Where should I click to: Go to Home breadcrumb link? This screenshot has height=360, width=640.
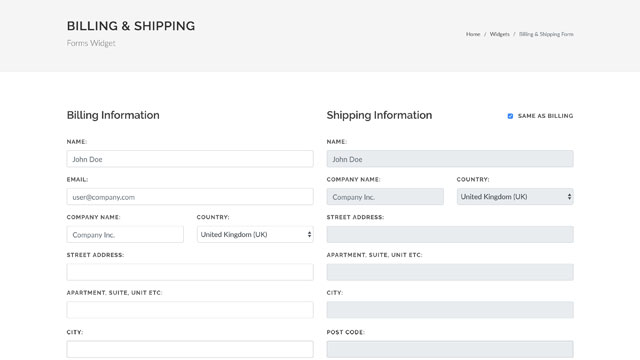473,34
